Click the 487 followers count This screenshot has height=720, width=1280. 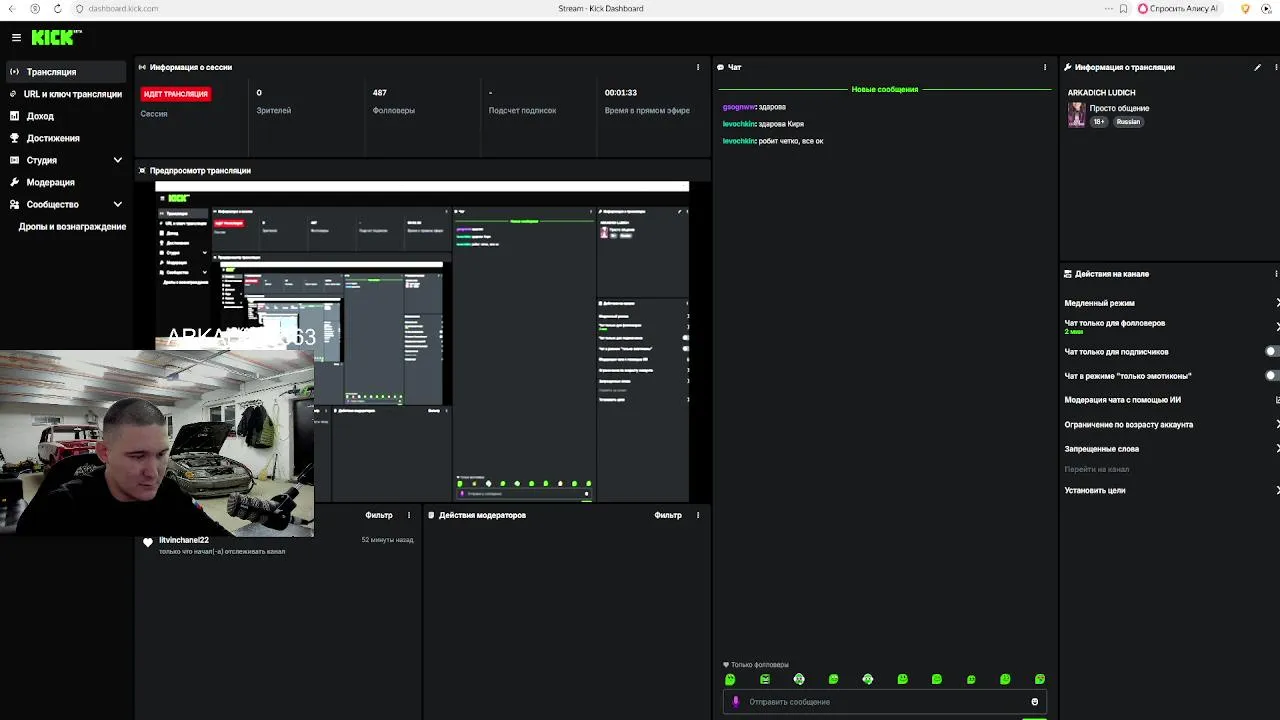[380, 93]
